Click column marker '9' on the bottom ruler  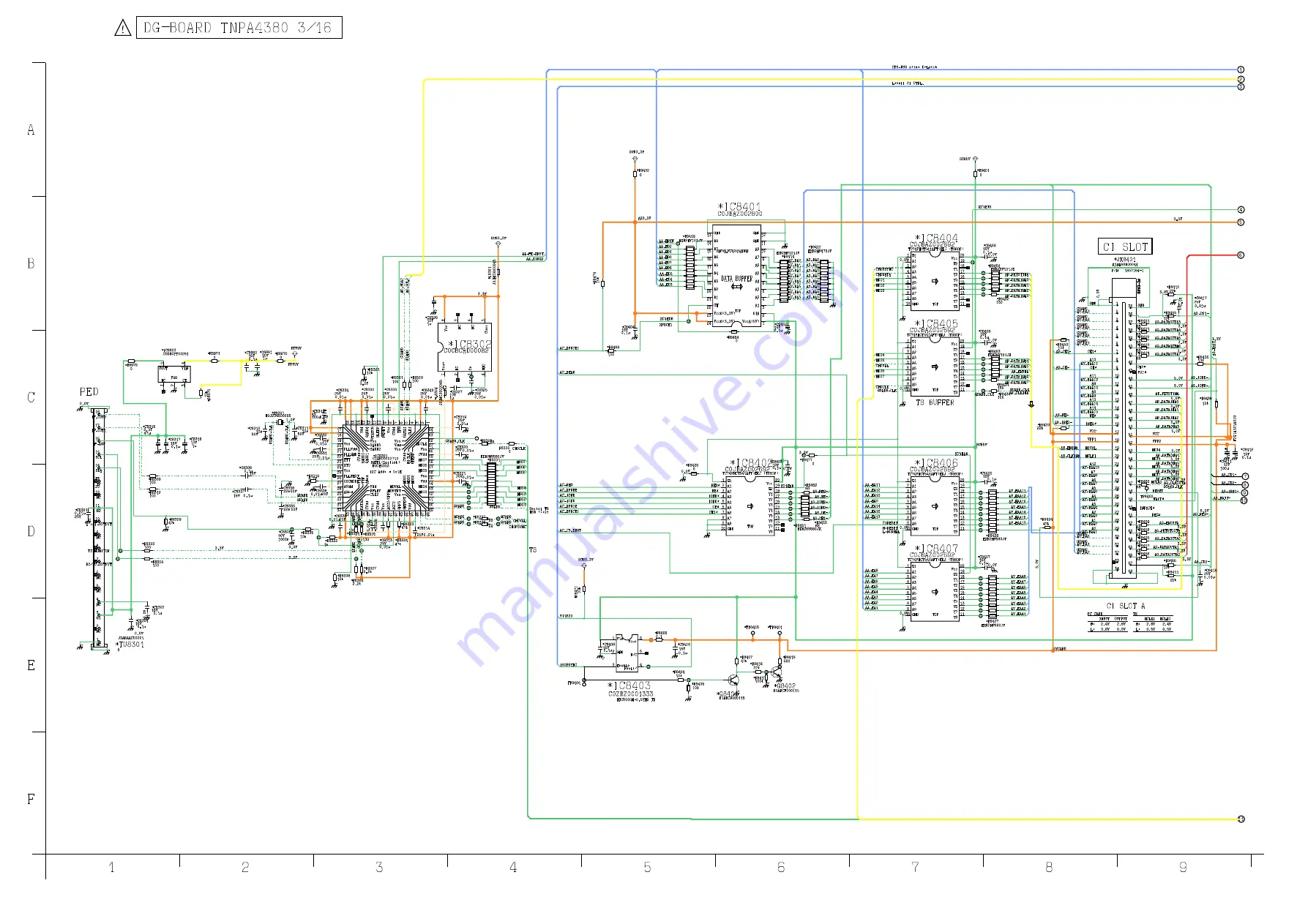coord(1183,868)
